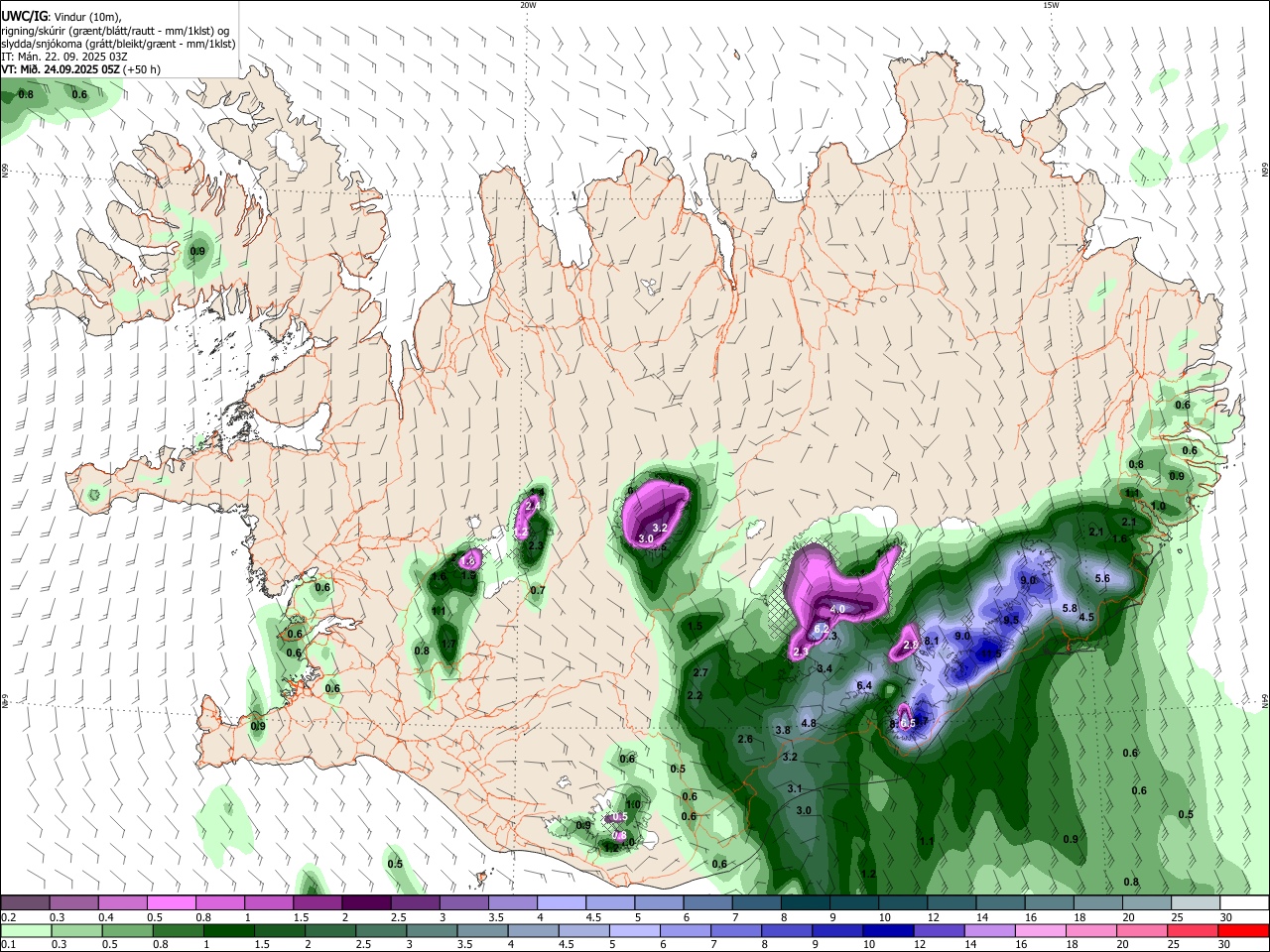Viewport: 1270px width, 952px height.
Task: Click the 11.5 precipitation value on the map
Action: pyautogui.click(x=989, y=654)
